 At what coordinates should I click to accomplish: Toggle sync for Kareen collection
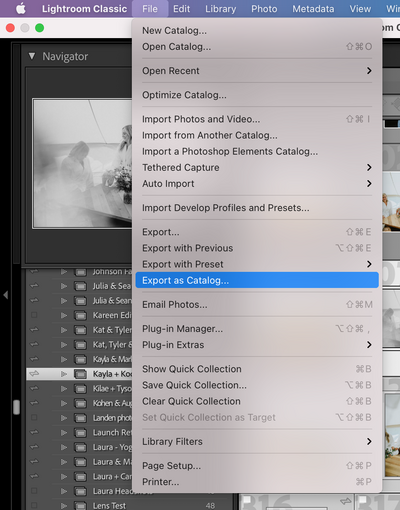34,315
